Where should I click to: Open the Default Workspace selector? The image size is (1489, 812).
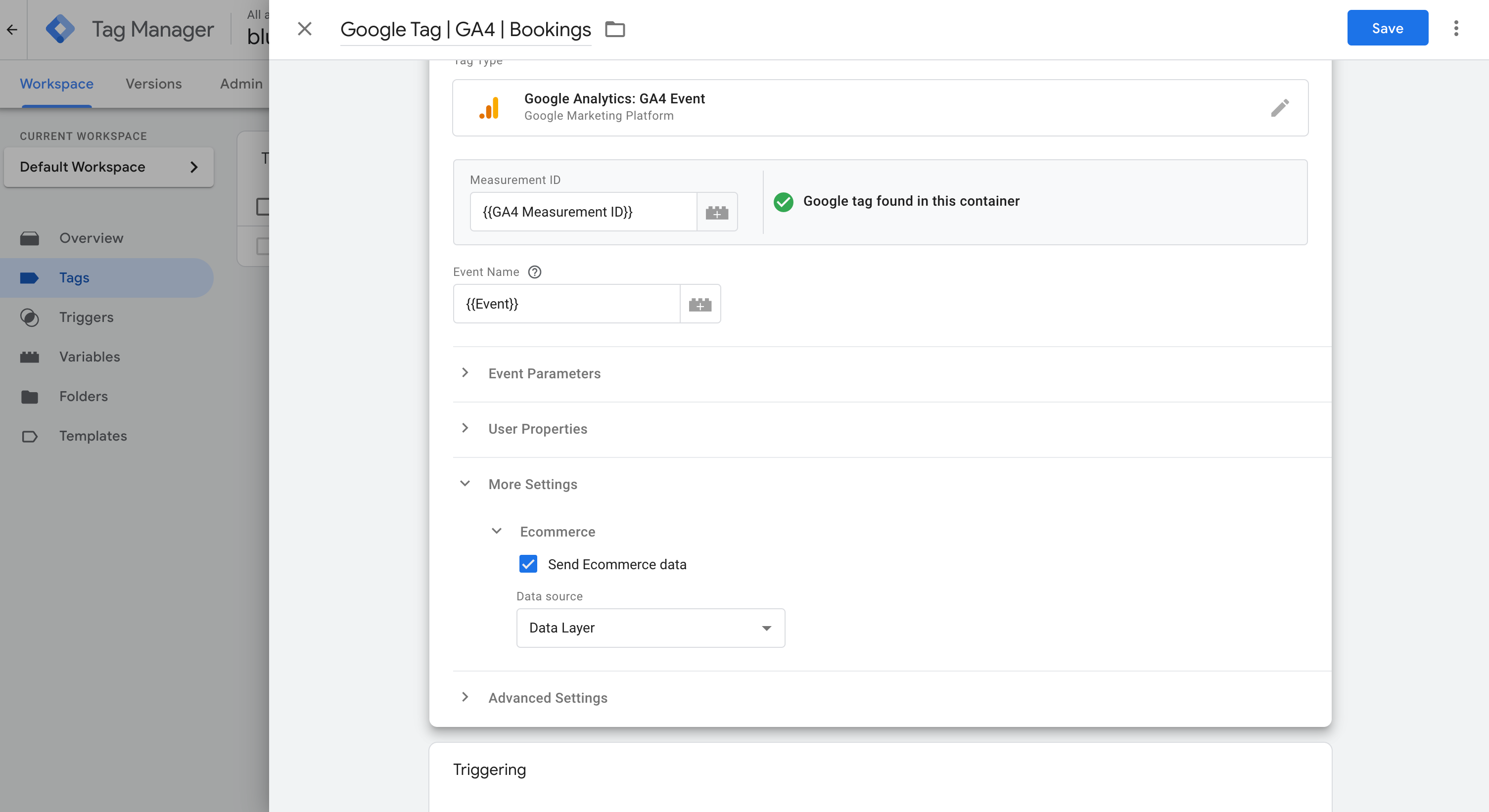109,167
